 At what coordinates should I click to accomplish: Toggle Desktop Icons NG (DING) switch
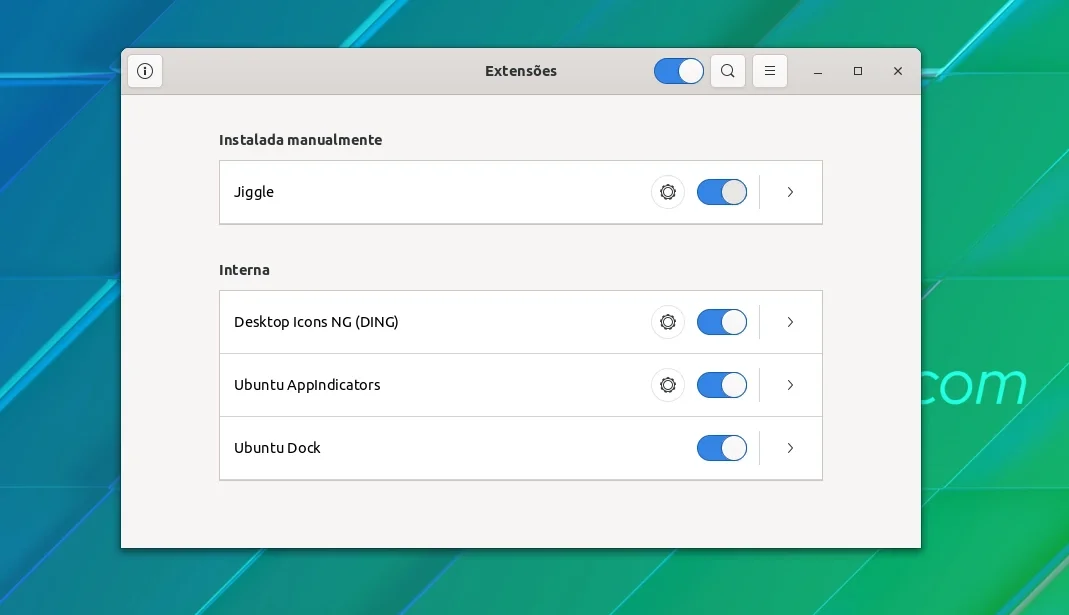pyautogui.click(x=721, y=322)
